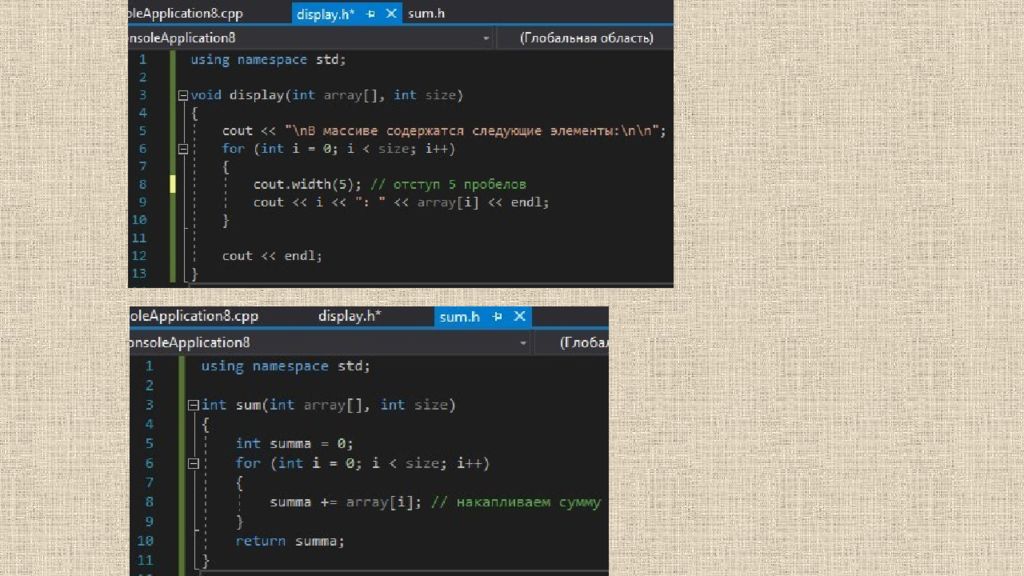
Task: Open the project dropdown arrow in lower editor
Action: click(x=522, y=343)
